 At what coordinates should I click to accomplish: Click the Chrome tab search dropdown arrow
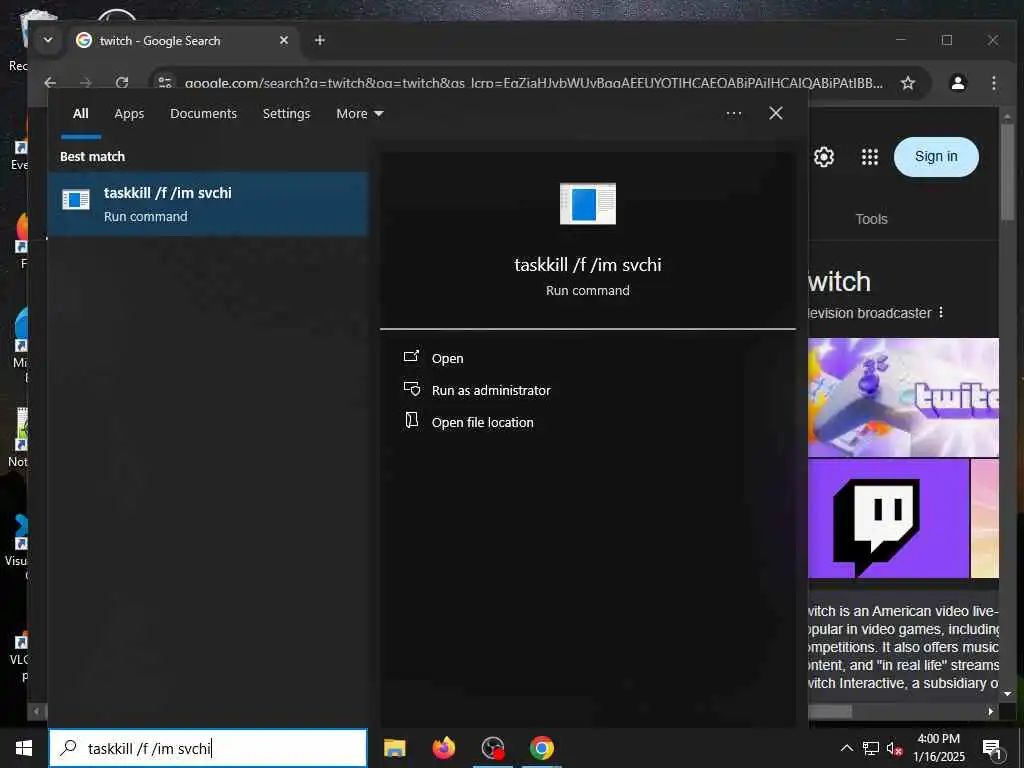pyautogui.click(x=48, y=40)
